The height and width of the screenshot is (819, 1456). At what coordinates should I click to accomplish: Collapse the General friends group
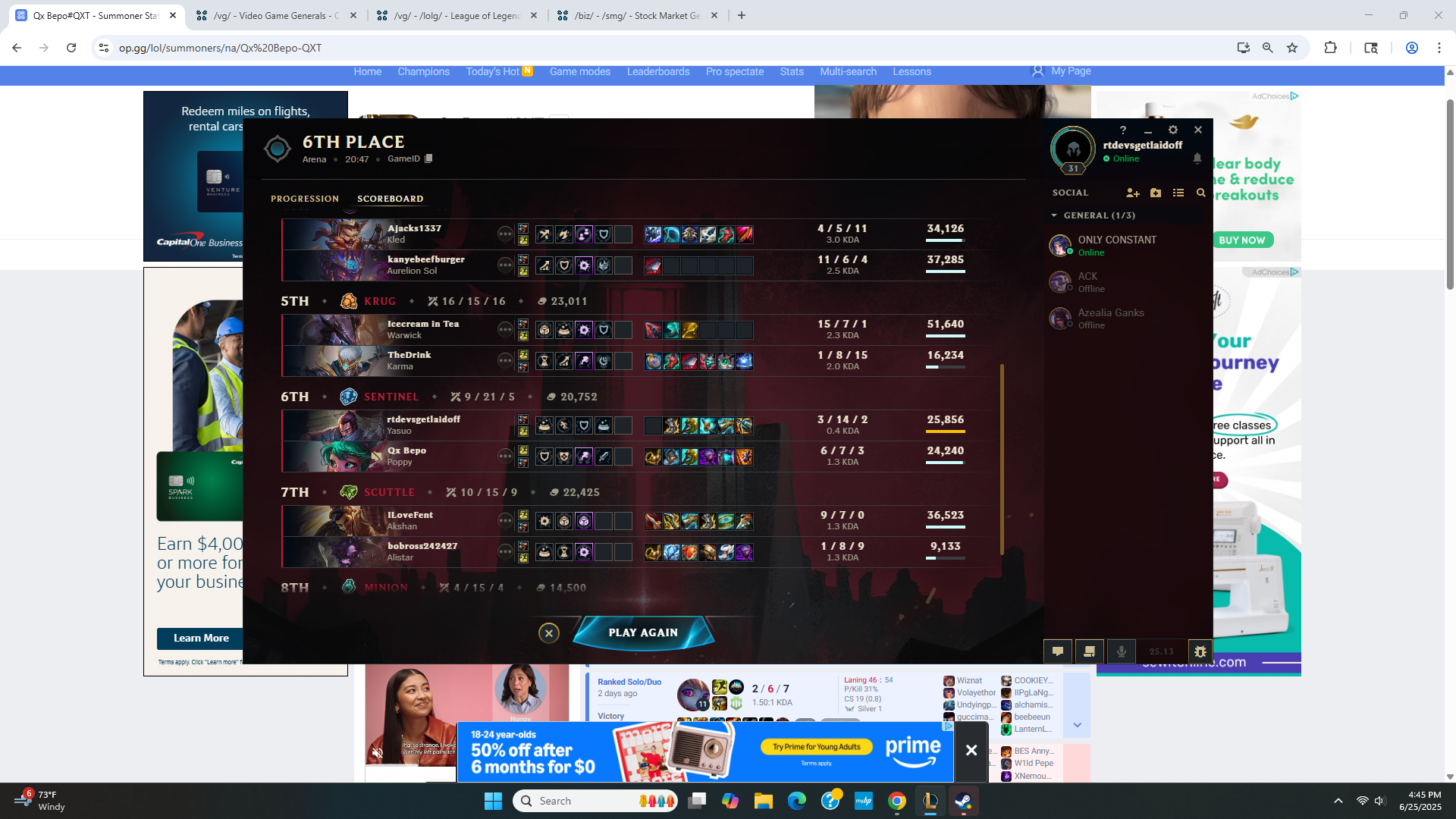(x=1054, y=215)
